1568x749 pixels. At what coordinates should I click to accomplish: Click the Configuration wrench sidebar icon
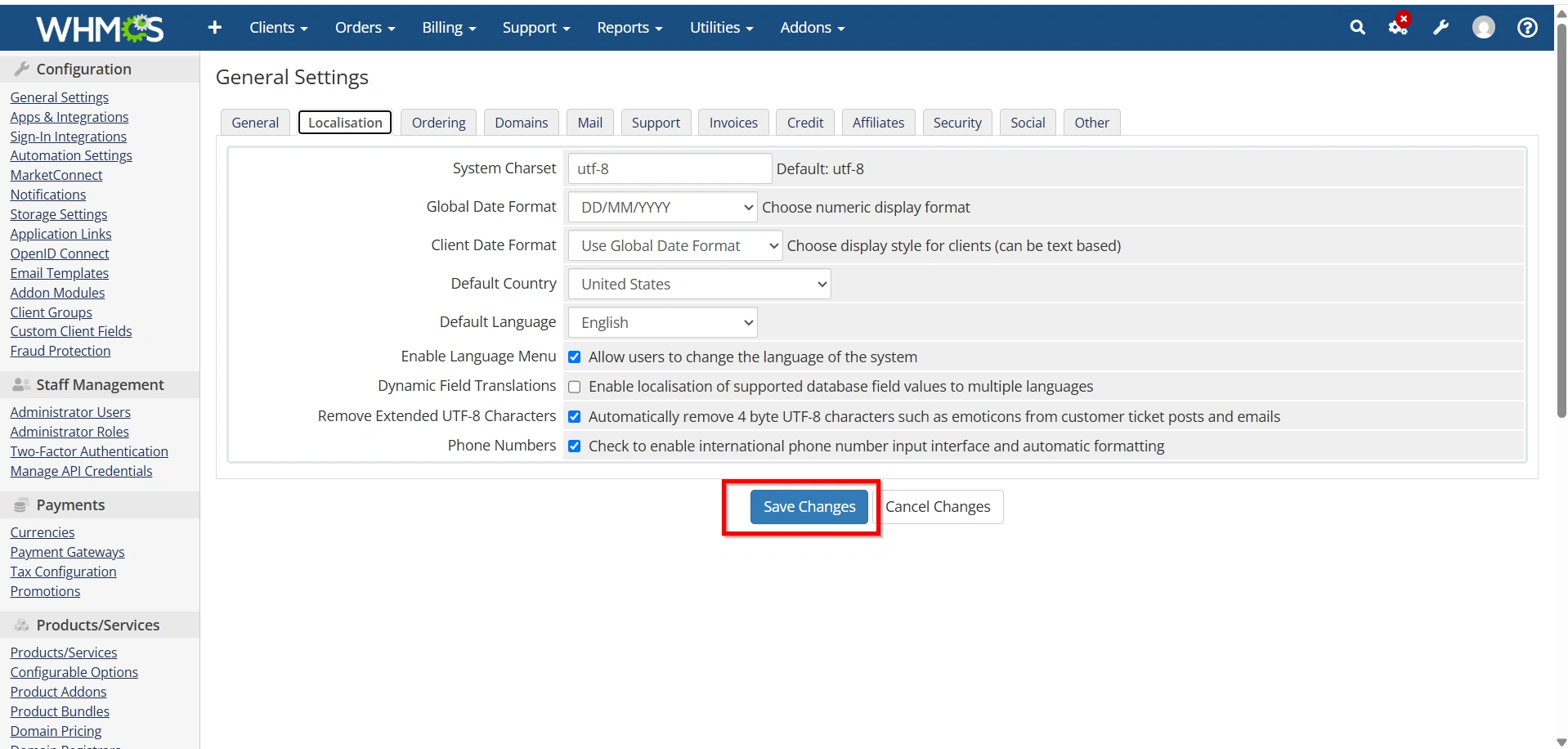coord(22,69)
